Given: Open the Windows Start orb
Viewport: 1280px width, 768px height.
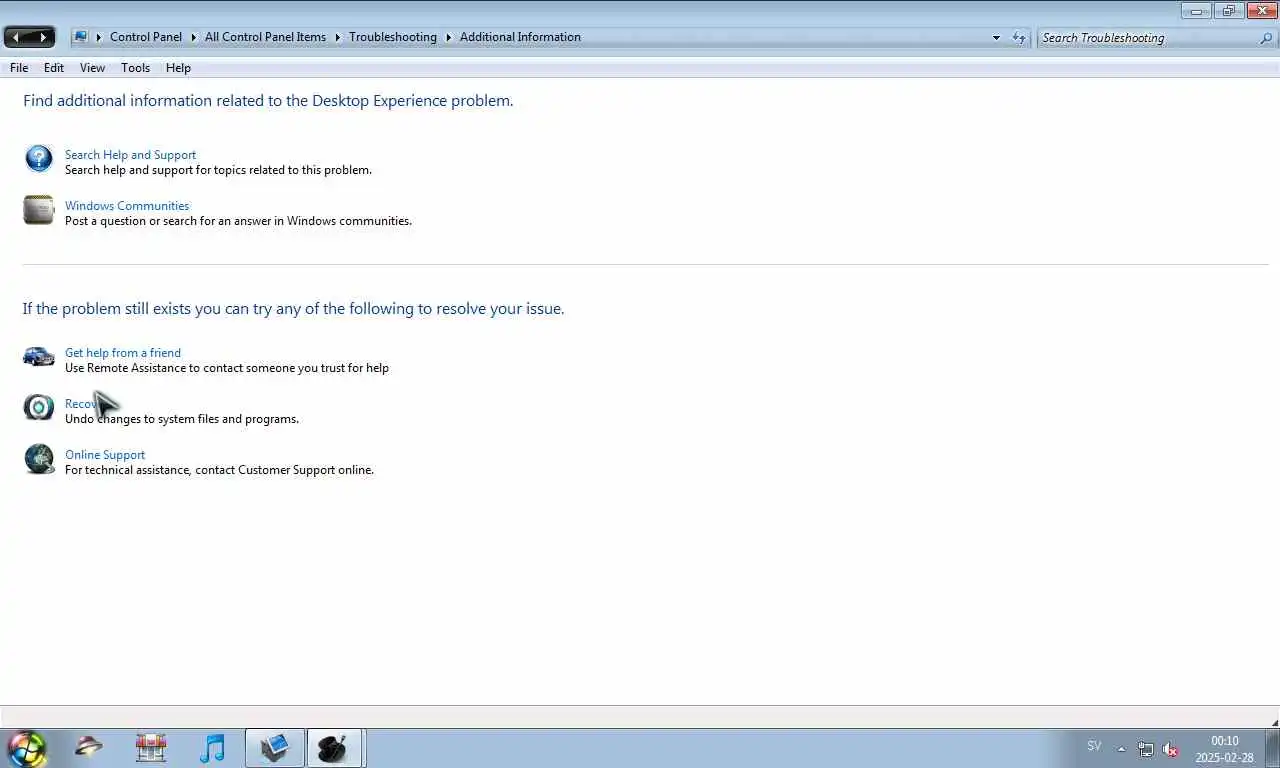Looking at the screenshot, I should click(26, 748).
